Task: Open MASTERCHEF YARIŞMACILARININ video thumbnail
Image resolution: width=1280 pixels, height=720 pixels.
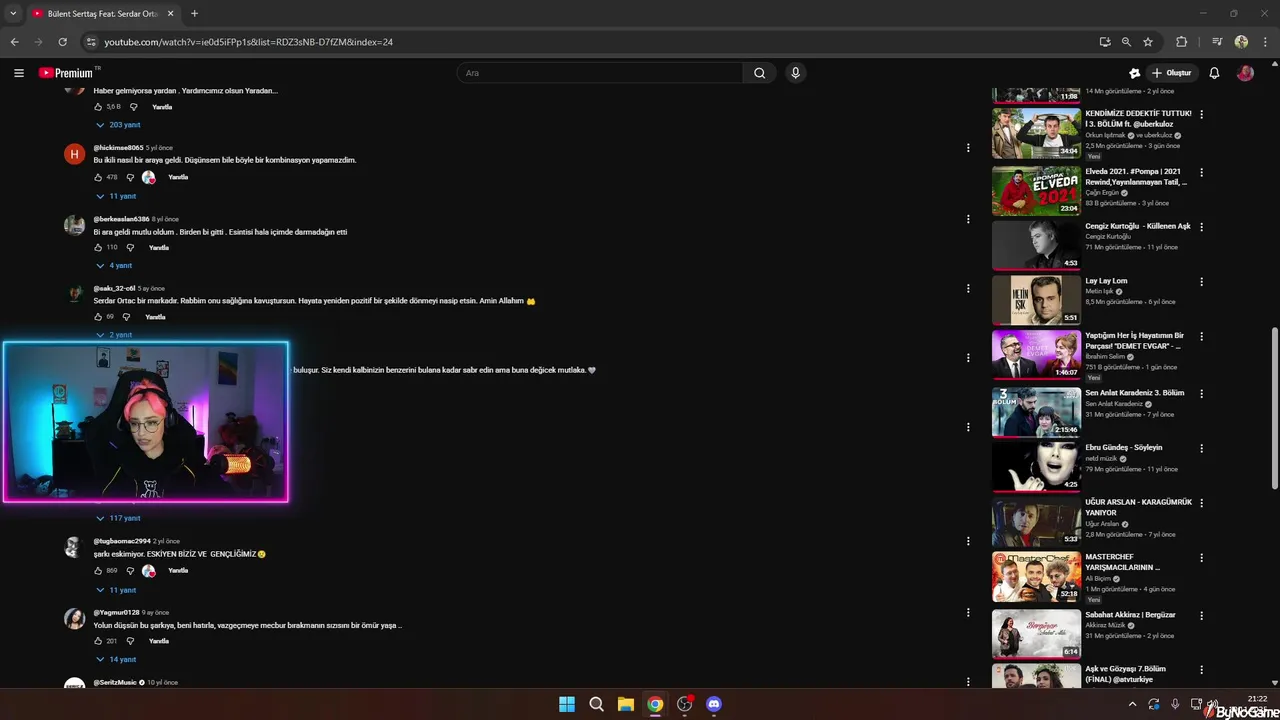Action: point(1036,577)
